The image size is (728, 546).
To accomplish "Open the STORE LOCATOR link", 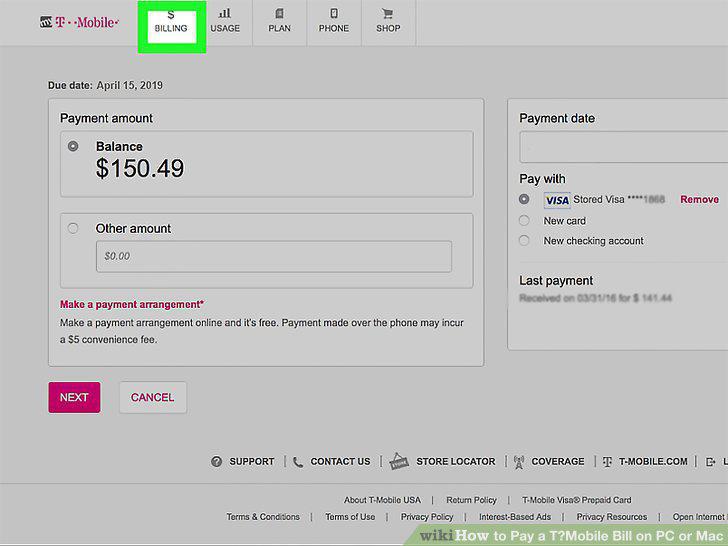I will (x=456, y=462).
